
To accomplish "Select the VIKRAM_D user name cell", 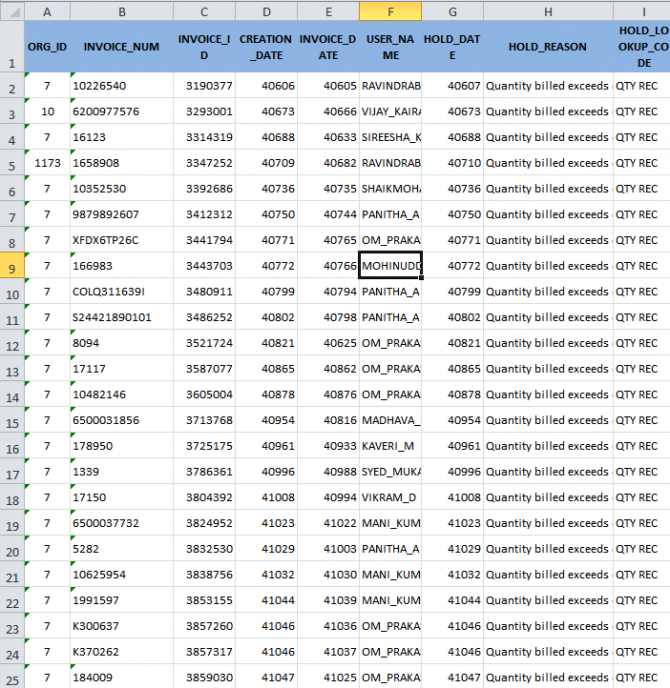I will (390, 497).
